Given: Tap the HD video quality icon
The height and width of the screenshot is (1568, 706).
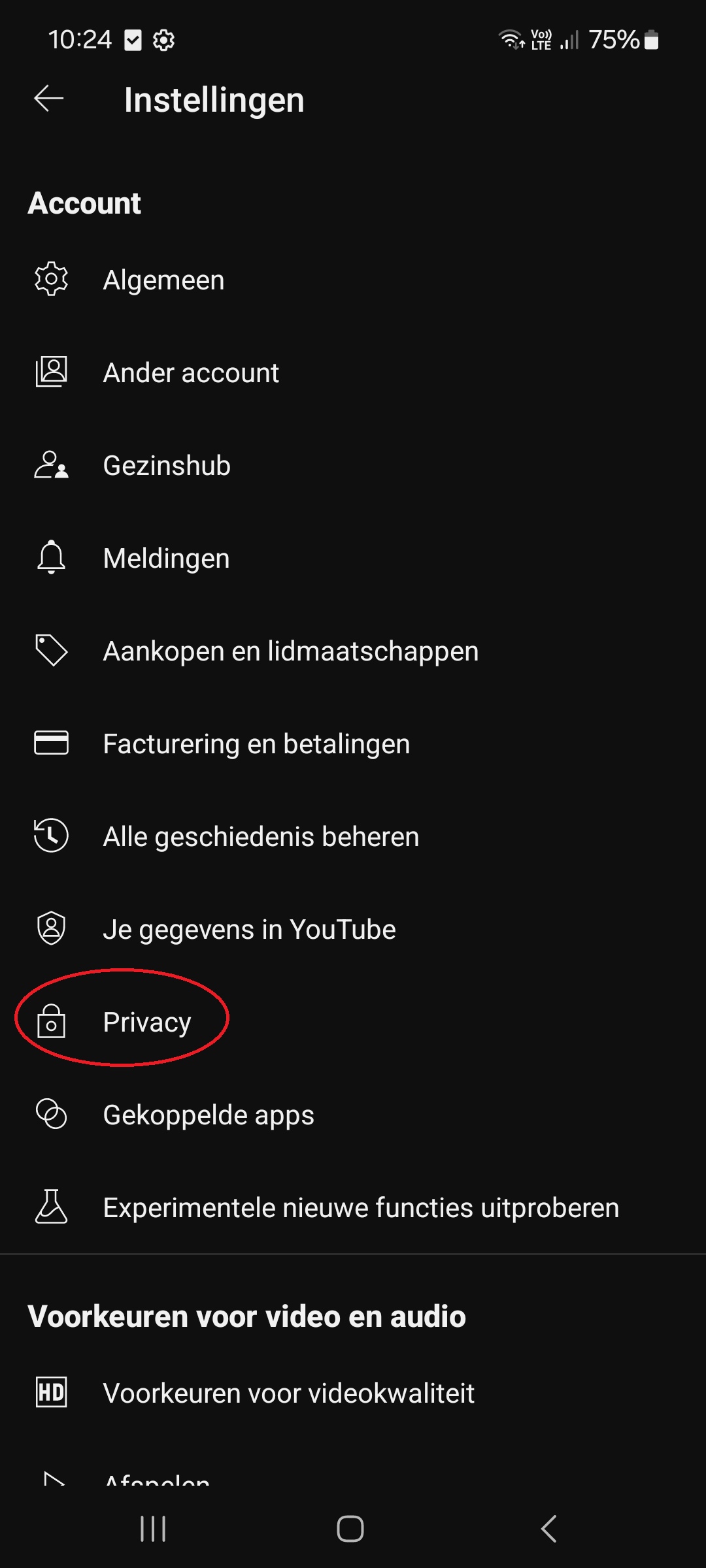Looking at the screenshot, I should [x=51, y=1393].
